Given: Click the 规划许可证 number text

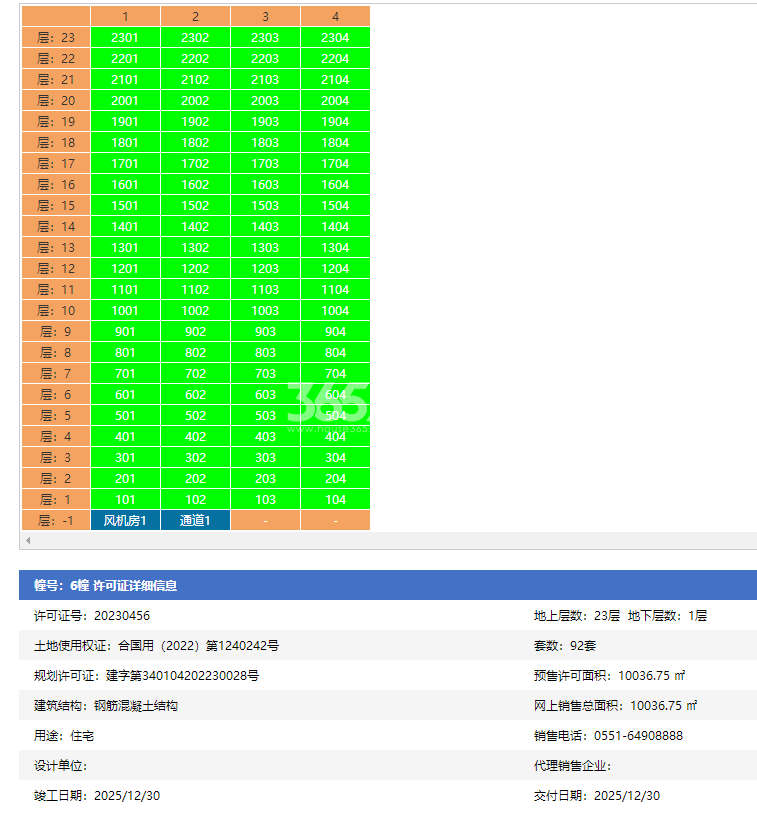Looking at the screenshot, I should tap(182, 676).
